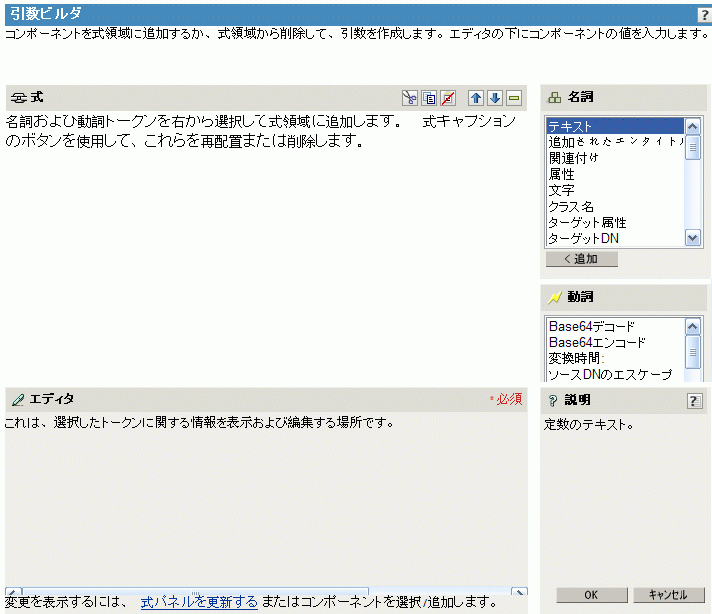This screenshot has height=614, width=712.
Task: Click the 名詞 list scroll up arrow
Action: coord(692,126)
